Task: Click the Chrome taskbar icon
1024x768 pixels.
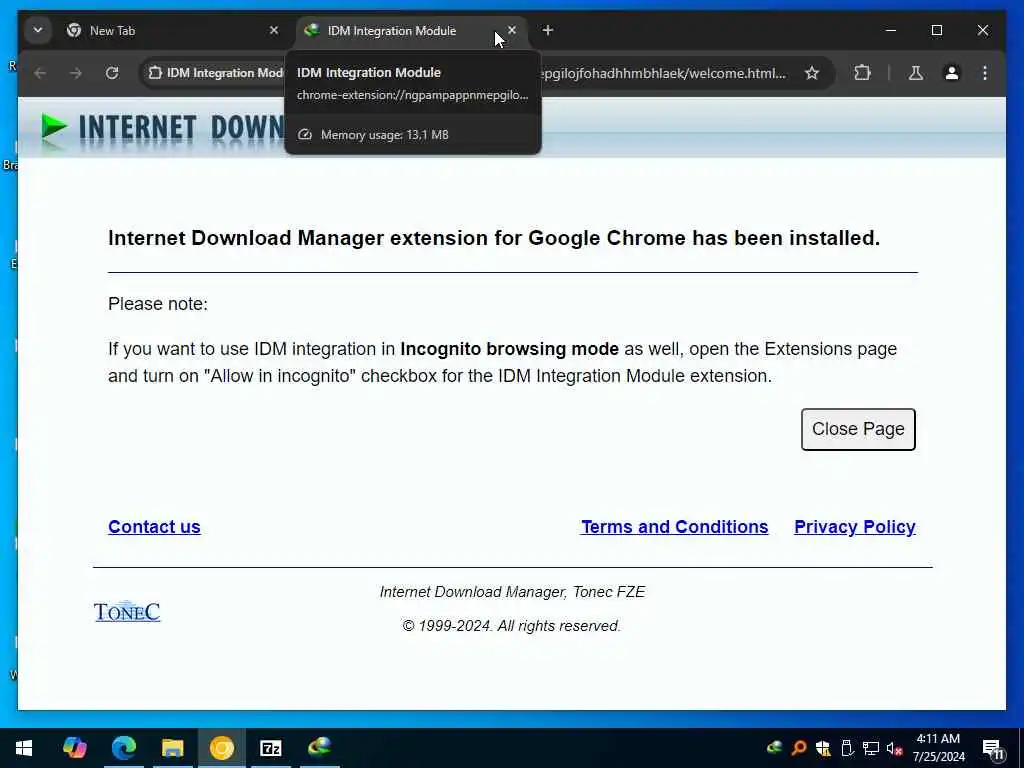Action: pyautogui.click(x=221, y=748)
